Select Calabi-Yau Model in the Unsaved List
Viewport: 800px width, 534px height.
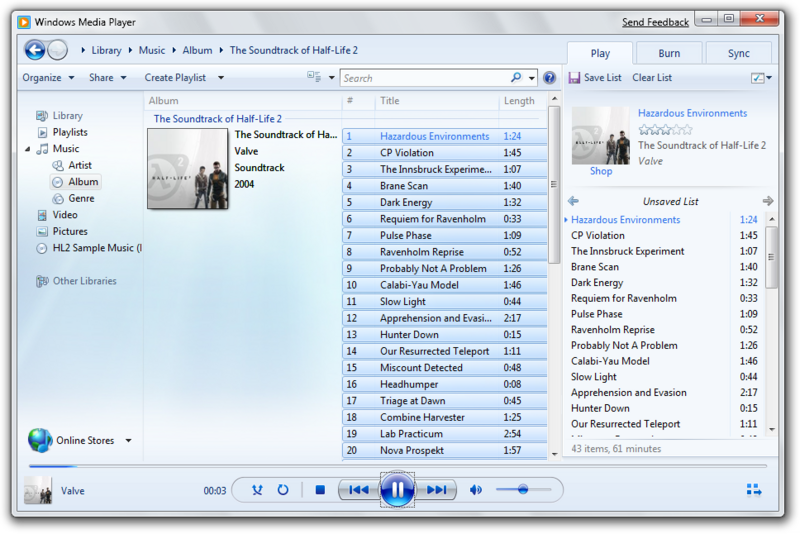664,361
